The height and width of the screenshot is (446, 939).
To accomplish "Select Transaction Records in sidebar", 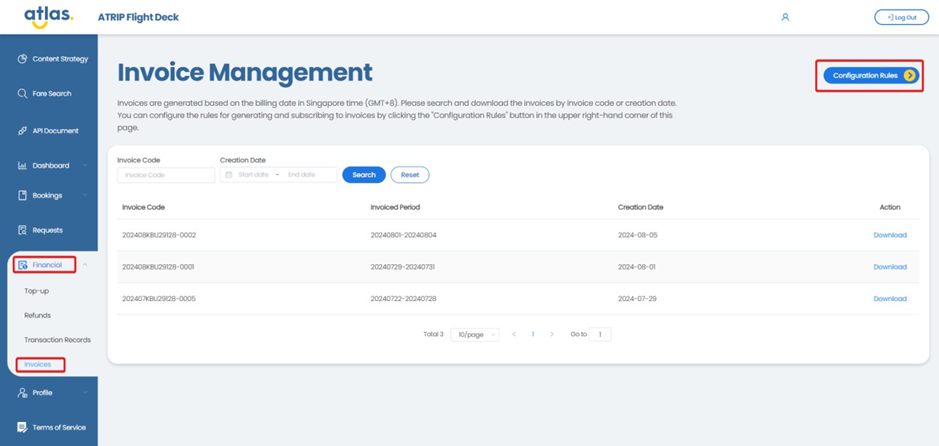I will click(57, 340).
